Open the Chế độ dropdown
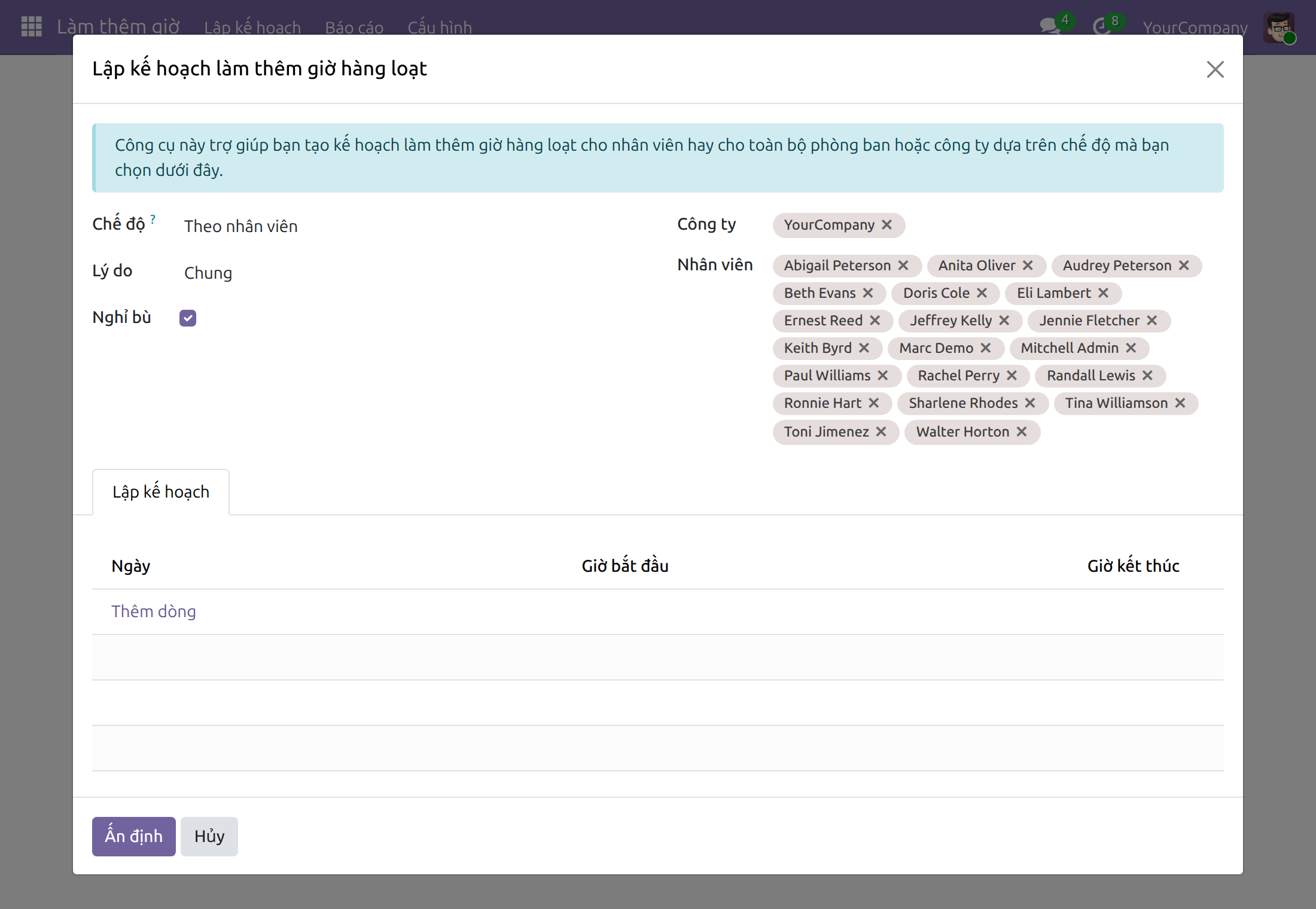 click(413, 226)
